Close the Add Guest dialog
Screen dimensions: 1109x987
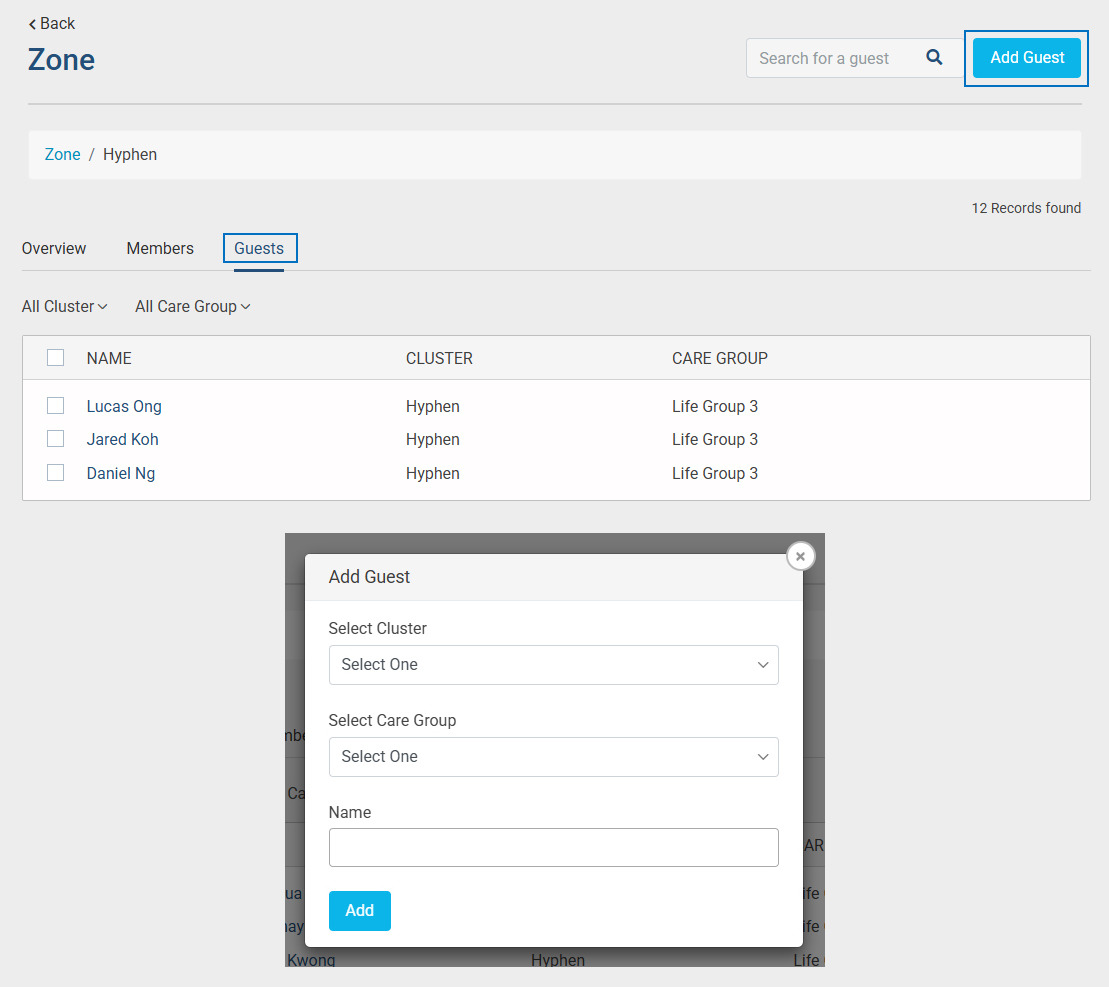(x=800, y=556)
